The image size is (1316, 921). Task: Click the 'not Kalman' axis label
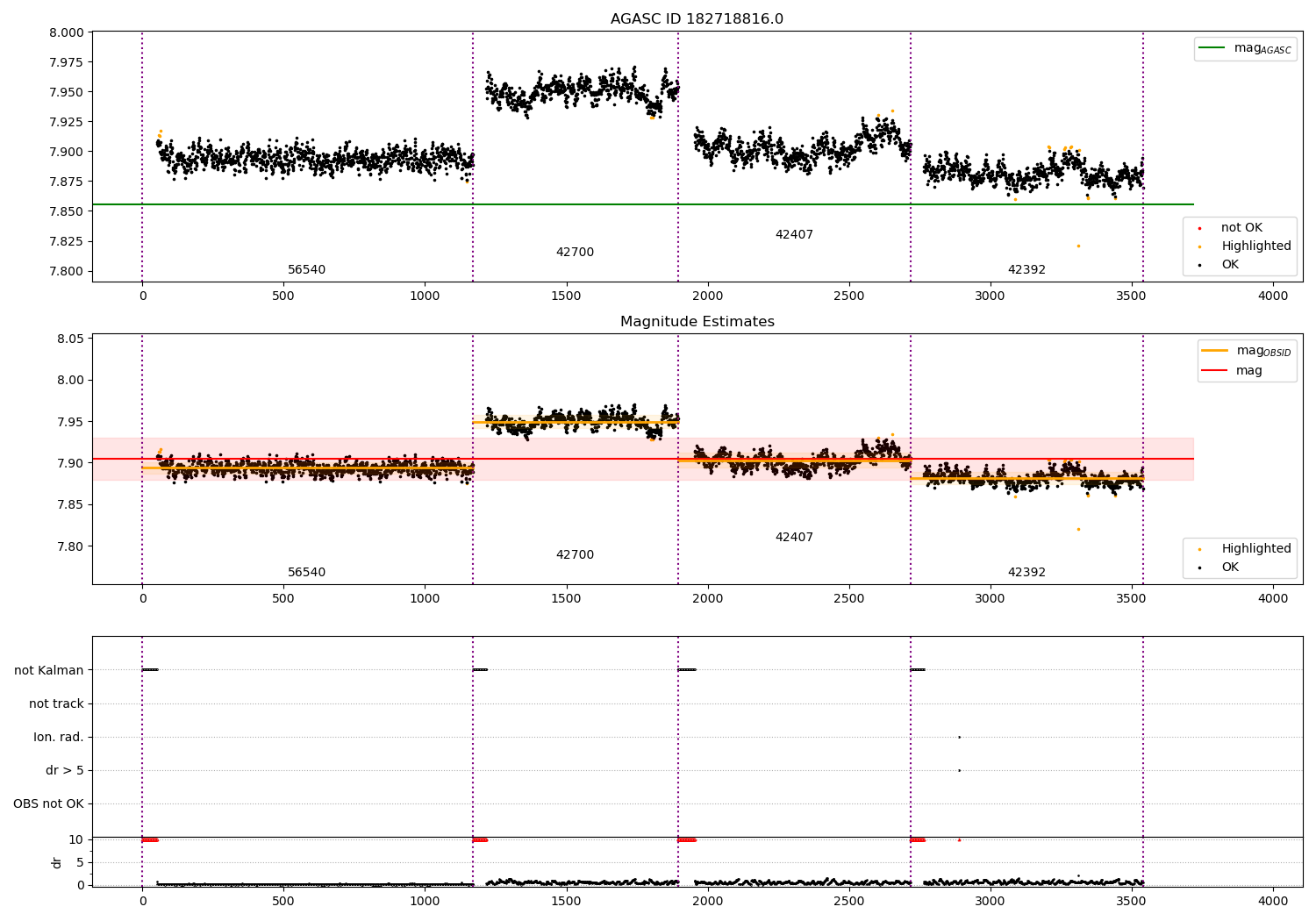(x=49, y=671)
